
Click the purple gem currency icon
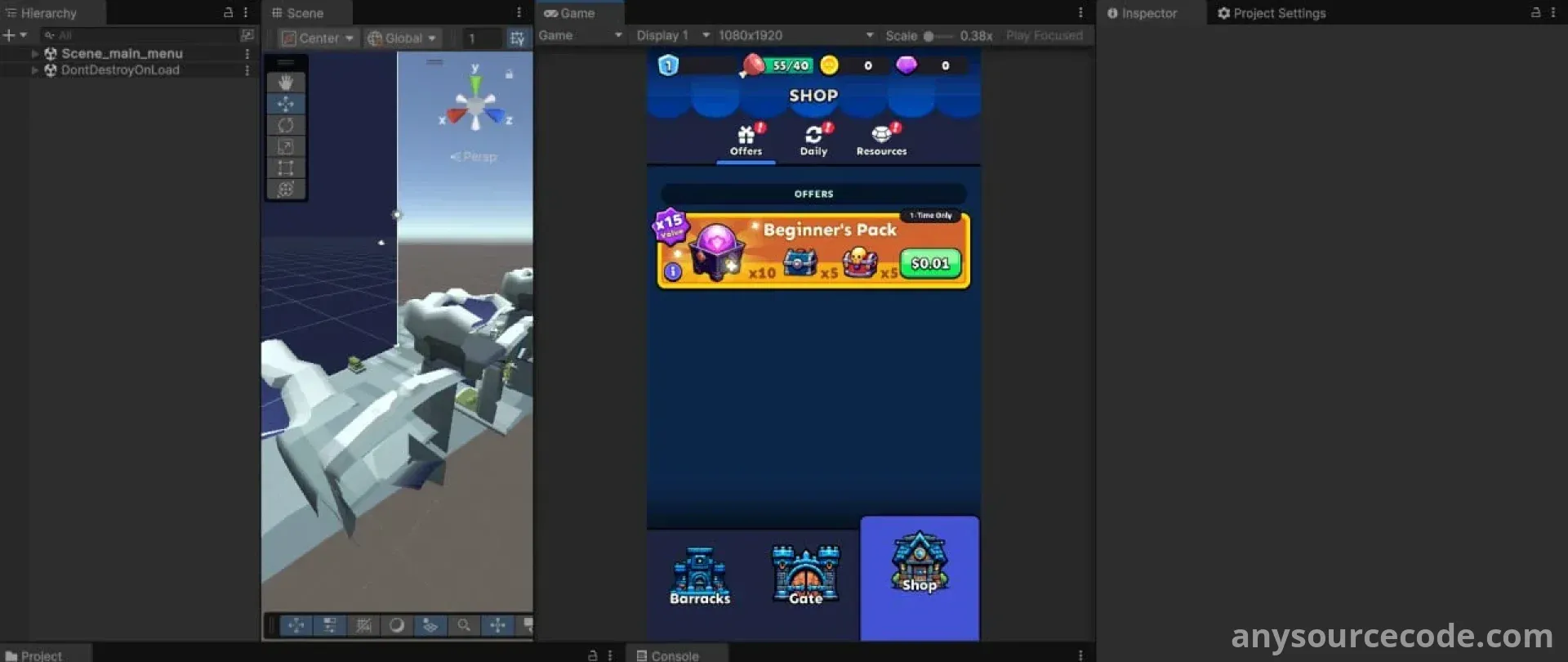coord(906,65)
